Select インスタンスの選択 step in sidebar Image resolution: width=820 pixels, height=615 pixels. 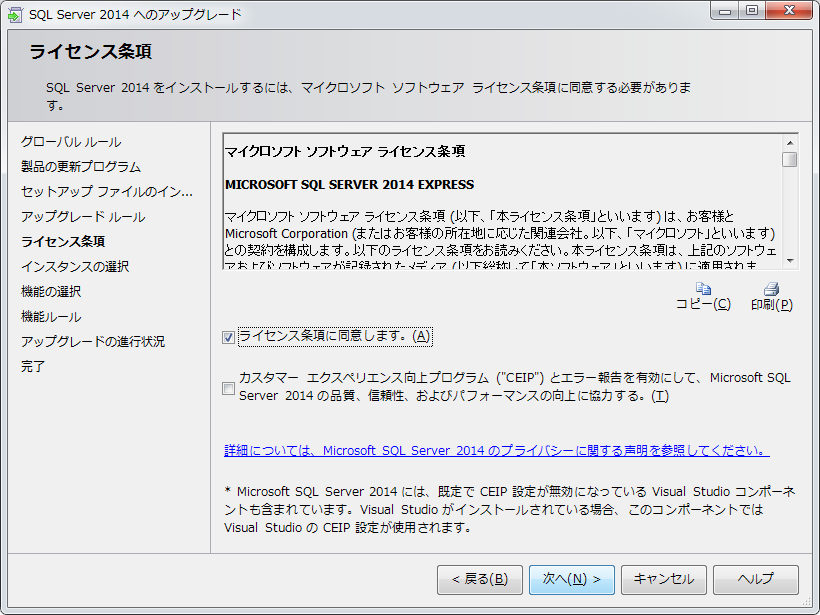point(75,267)
